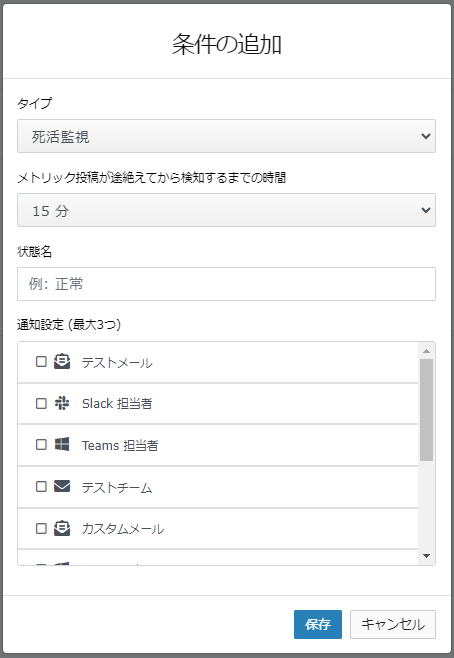The image size is (454, 658).
Task: Click the notification list scroll-up arrow
Action: click(426, 351)
